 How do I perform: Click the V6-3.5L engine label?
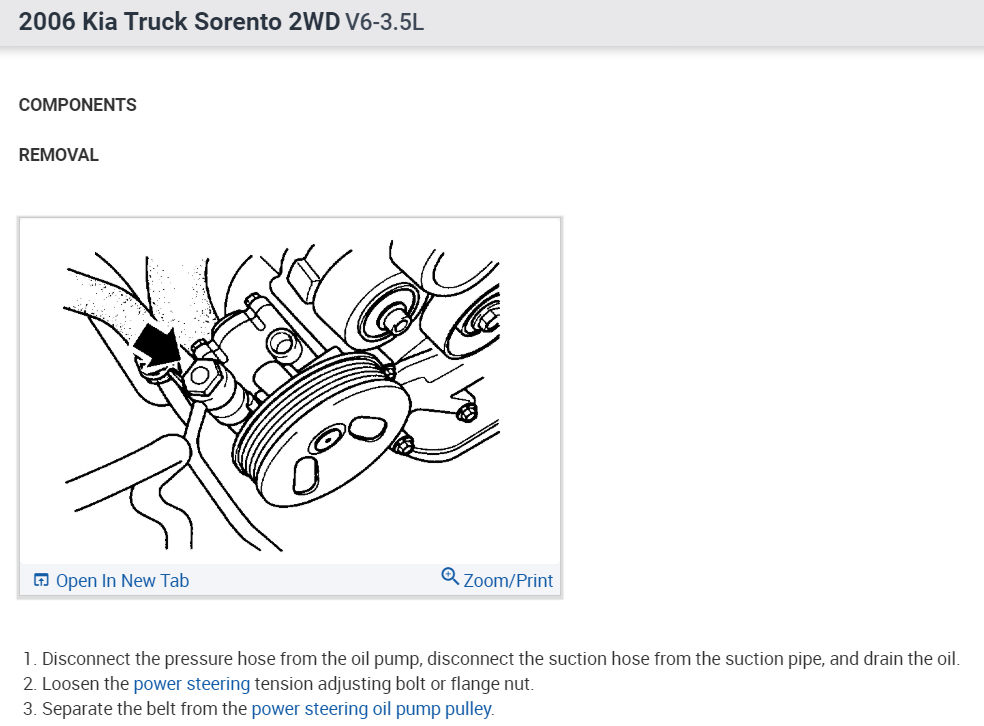coord(384,22)
